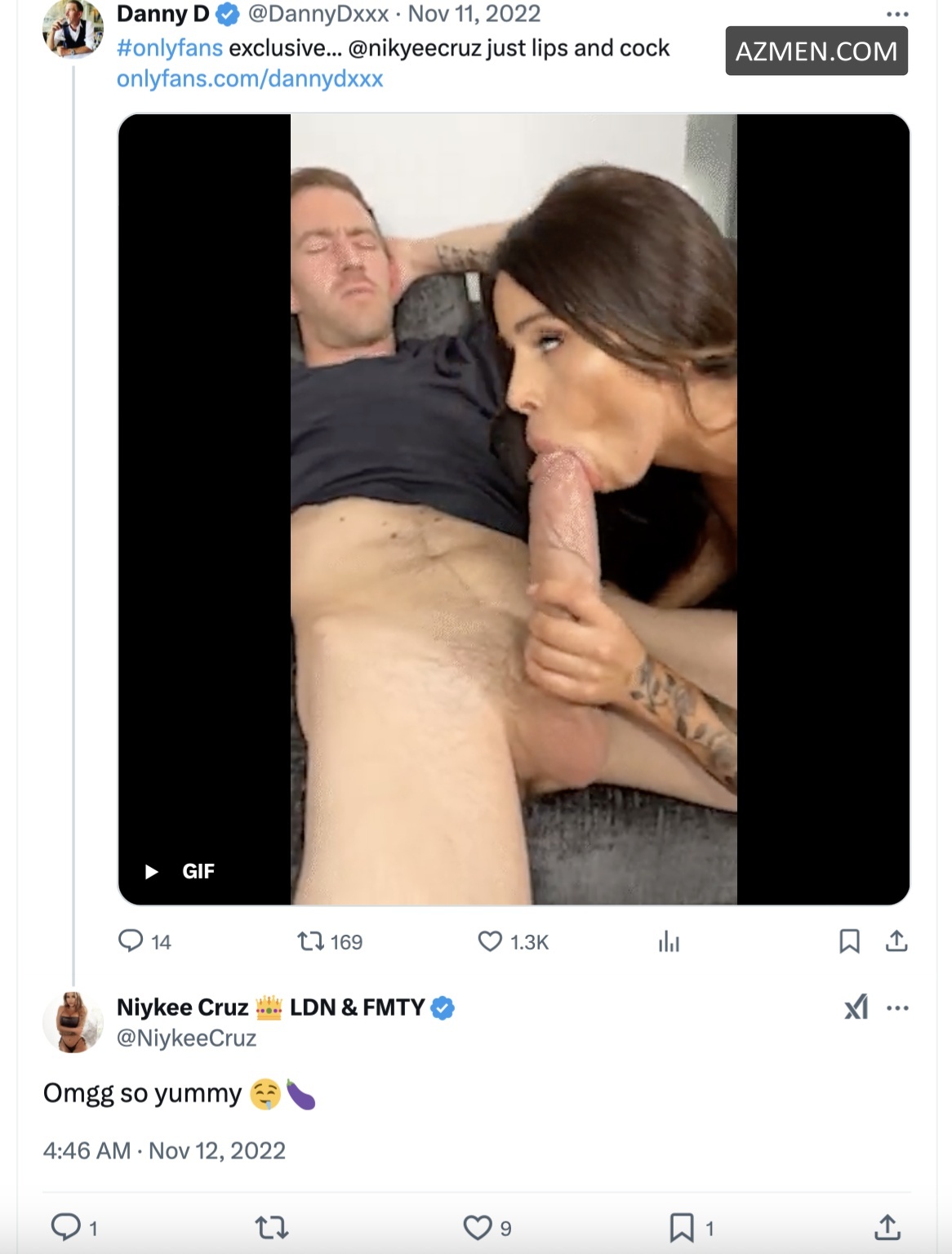Image resolution: width=952 pixels, height=1254 pixels.
Task: Play the GIF in the tweet
Action: (152, 871)
